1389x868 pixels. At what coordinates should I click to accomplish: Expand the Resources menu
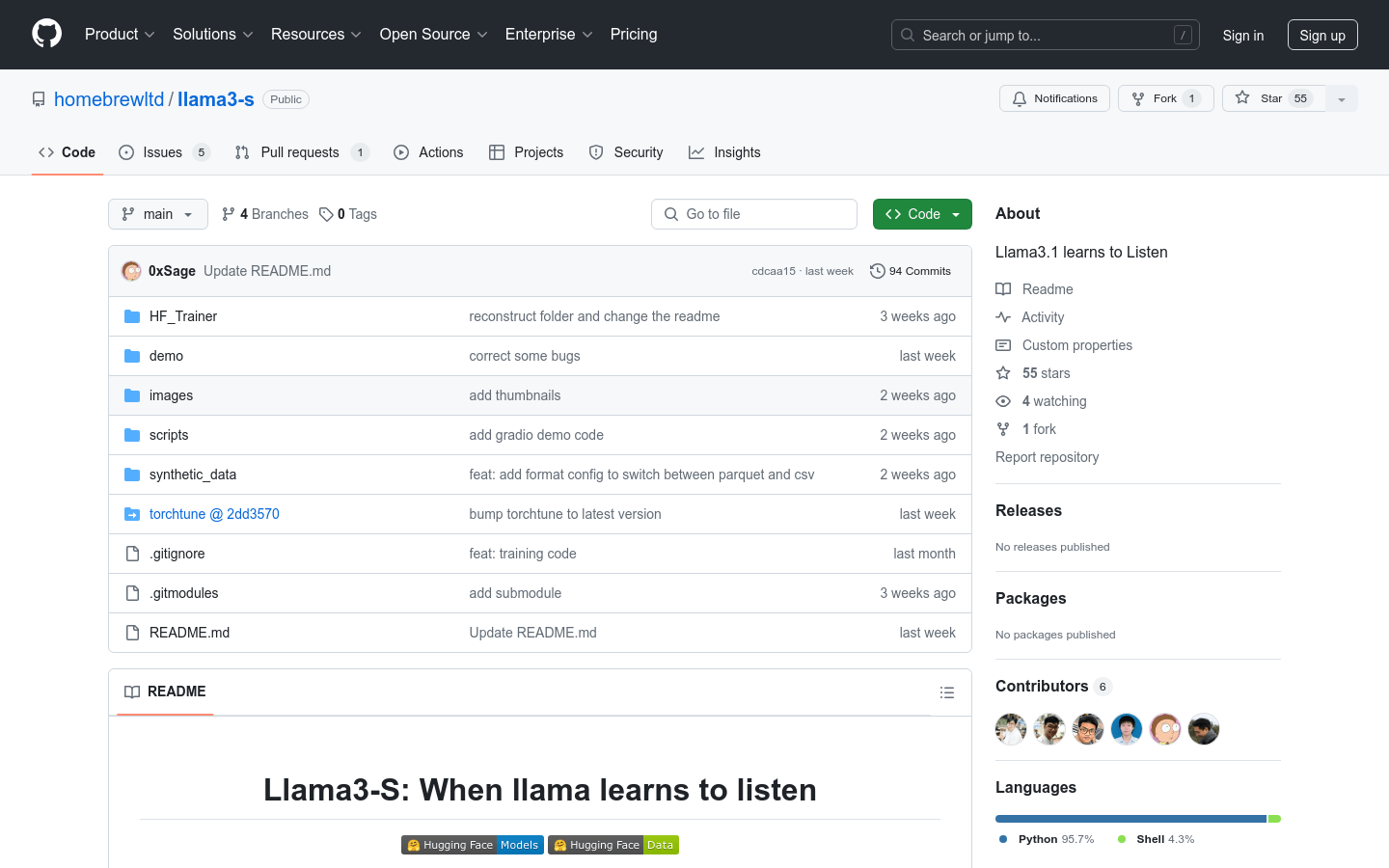click(316, 35)
